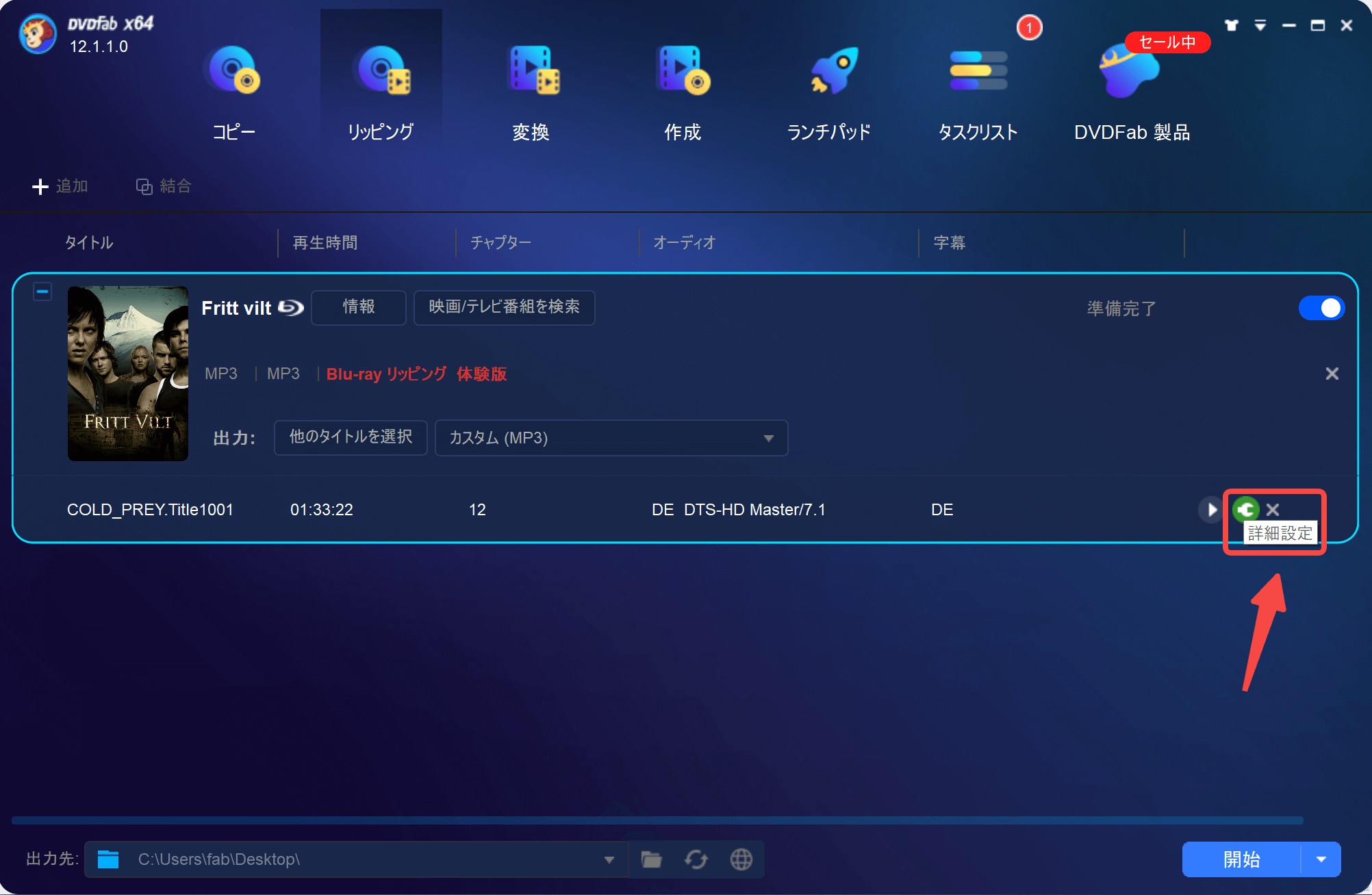Open the DVDFab 製品 products page
This screenshot has height=895, width=1372.
click(x=1132, y=92)
